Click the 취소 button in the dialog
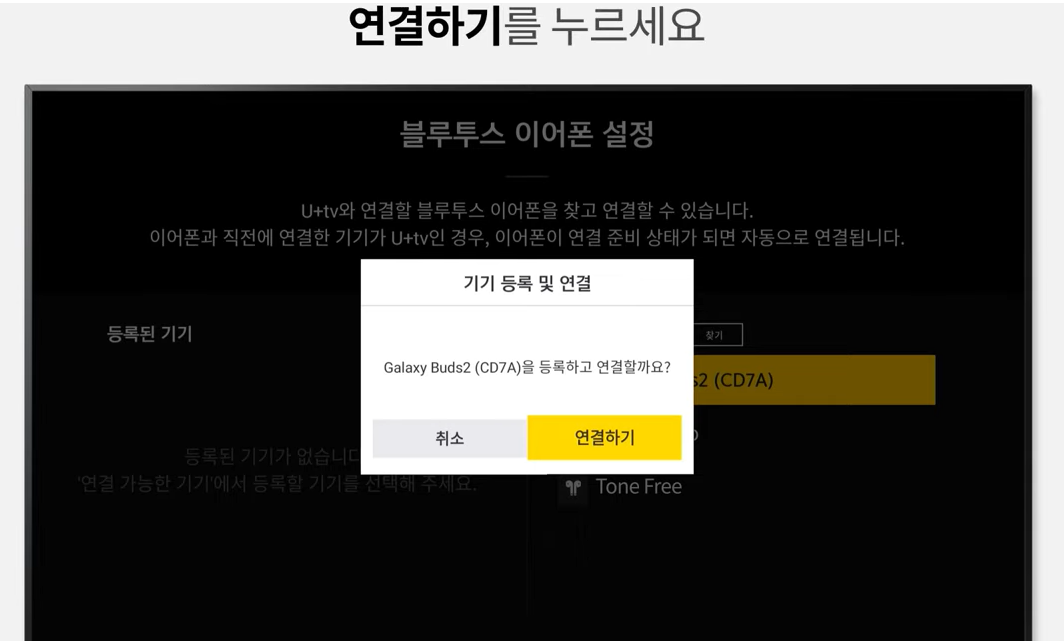The height and width of the screenshot is (641, 1064). pos(449,438)
